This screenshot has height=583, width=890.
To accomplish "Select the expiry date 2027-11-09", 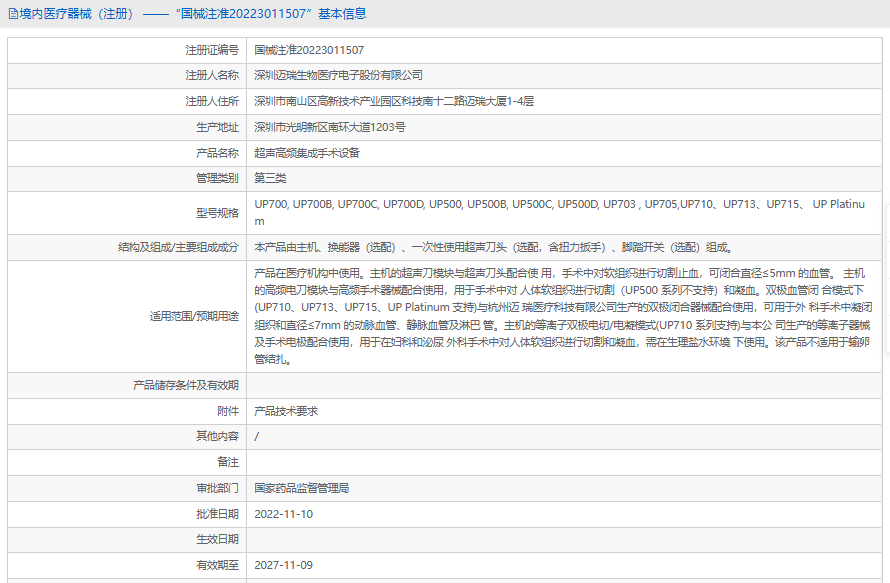I will tap(283, 565).
